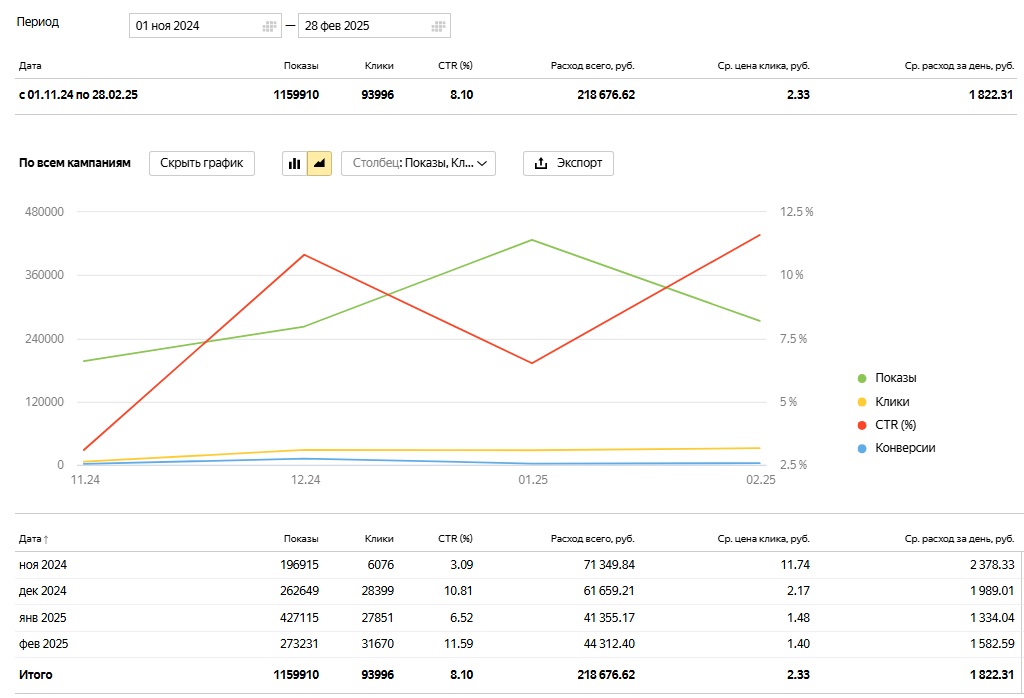1024x698 pixels.
Task: Toggle the Клики series in the legend
Action: (892, 402)
